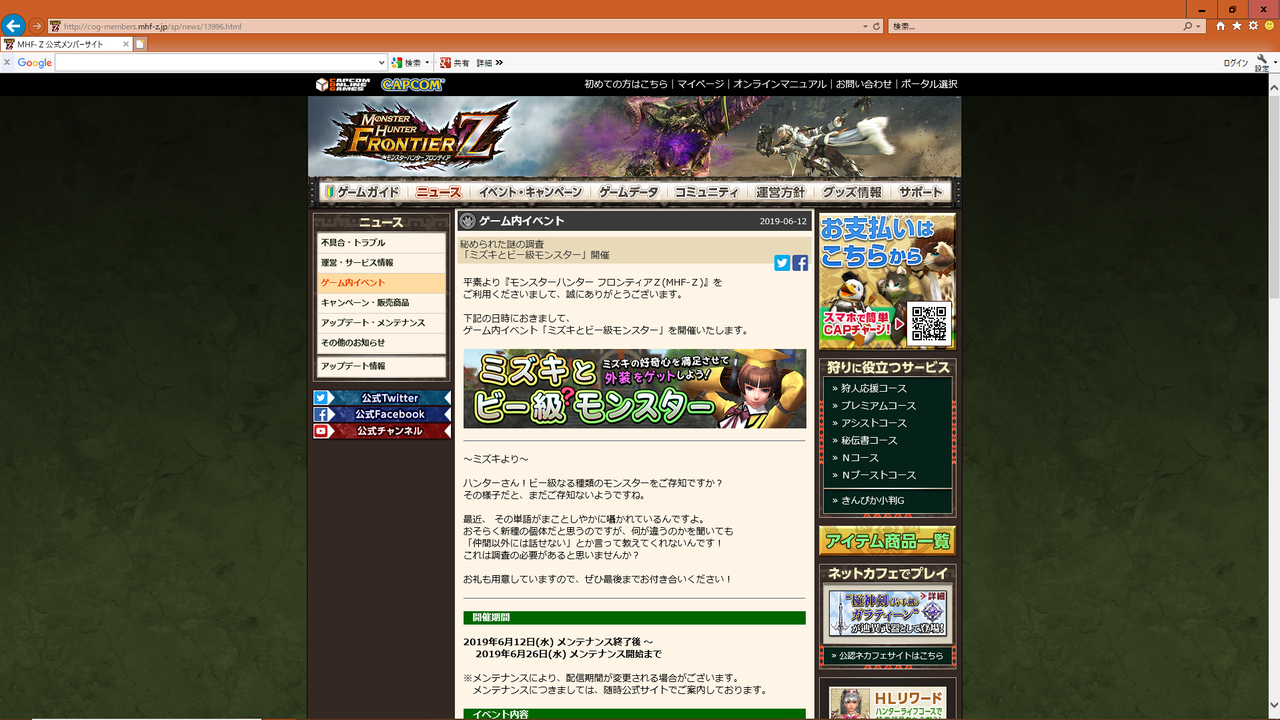Click the ミズキとビー級モンスター event banner
The image size is (1280, 720).
point(634,389)
